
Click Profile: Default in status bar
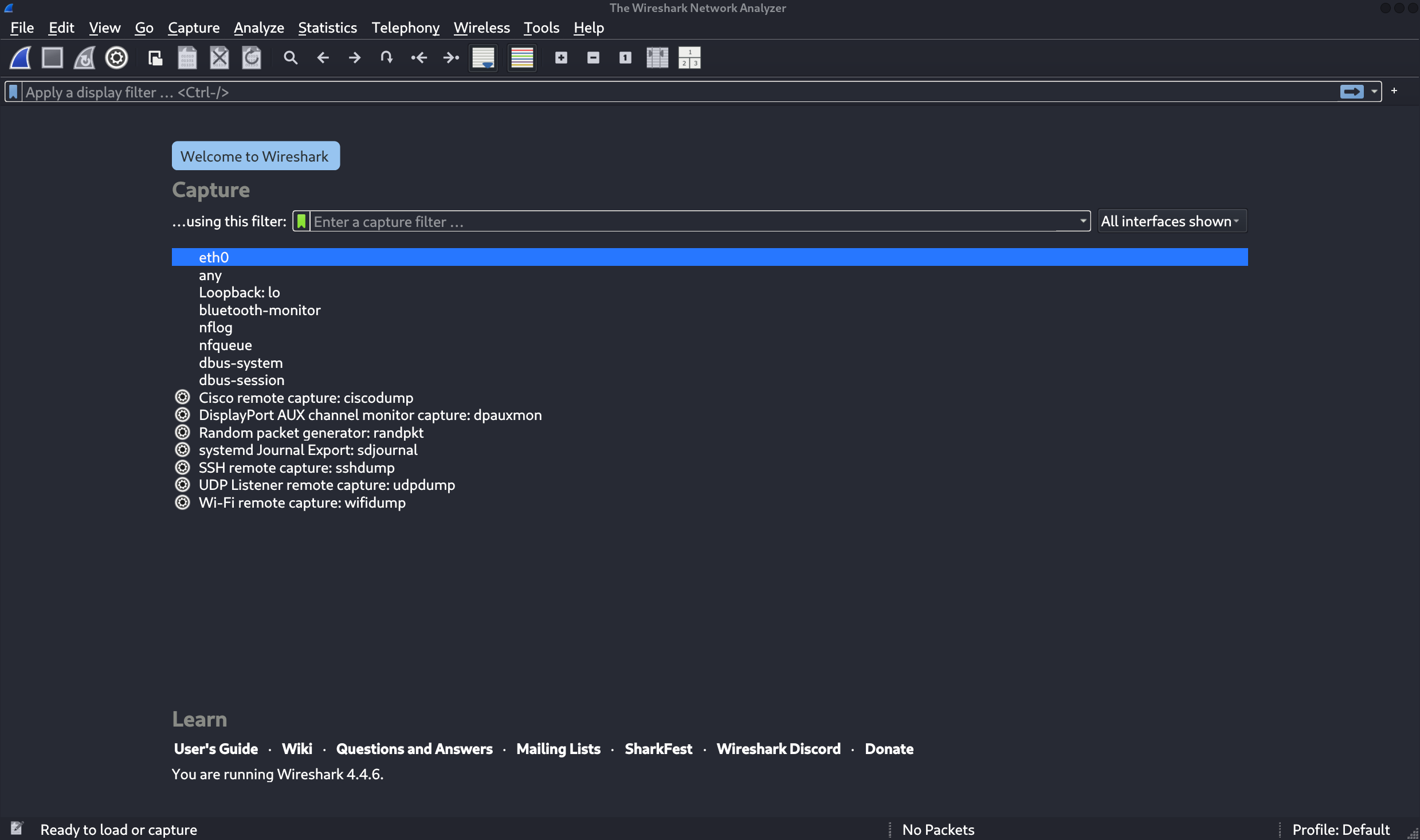1341,830
